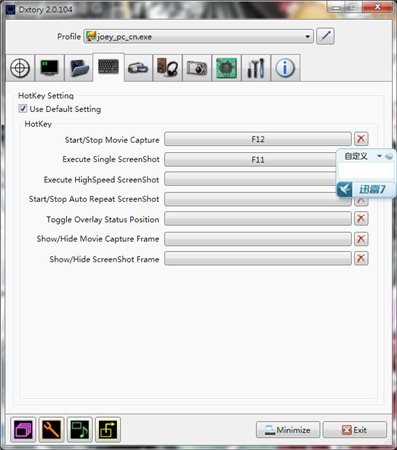Clear Toggle Overlay Status Position hotkey
397x450 pixels.
(361, 219)
